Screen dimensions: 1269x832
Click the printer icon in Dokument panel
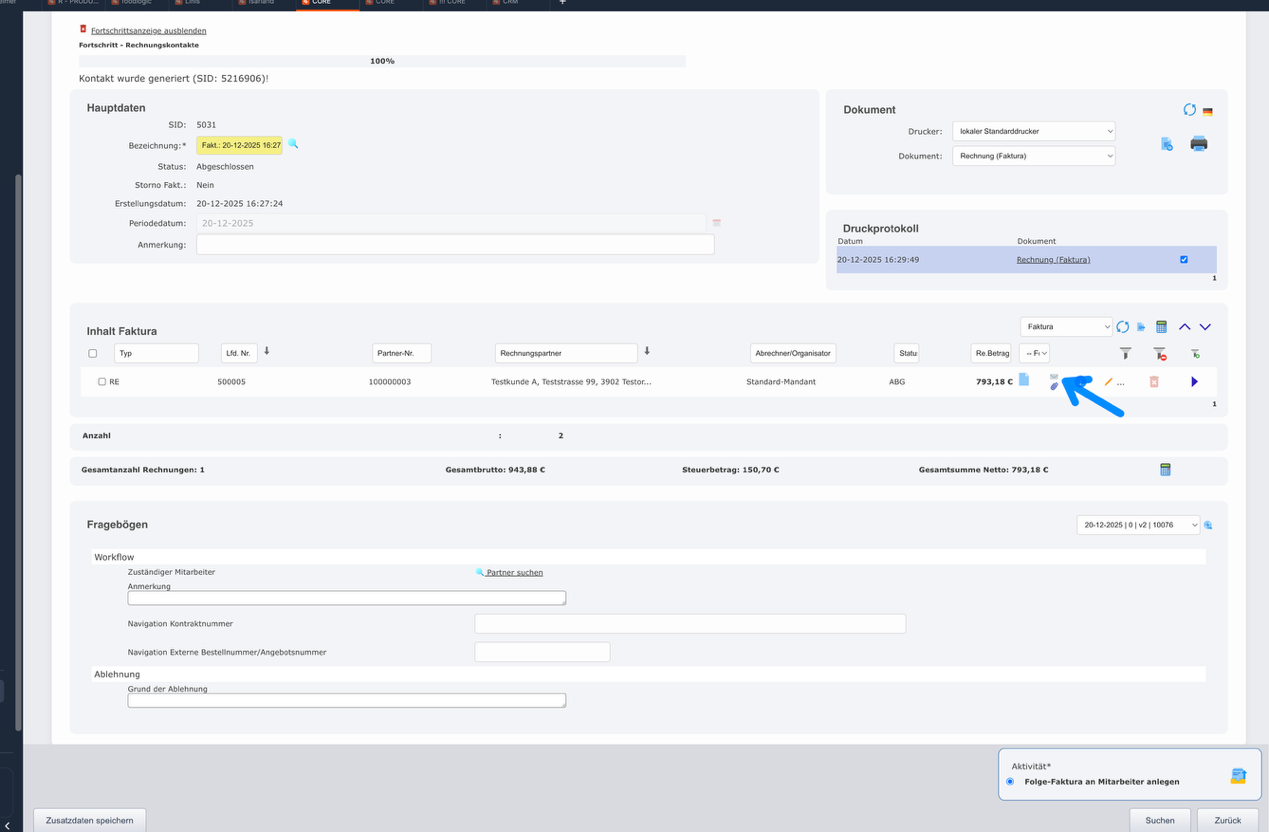point(1198,144)
